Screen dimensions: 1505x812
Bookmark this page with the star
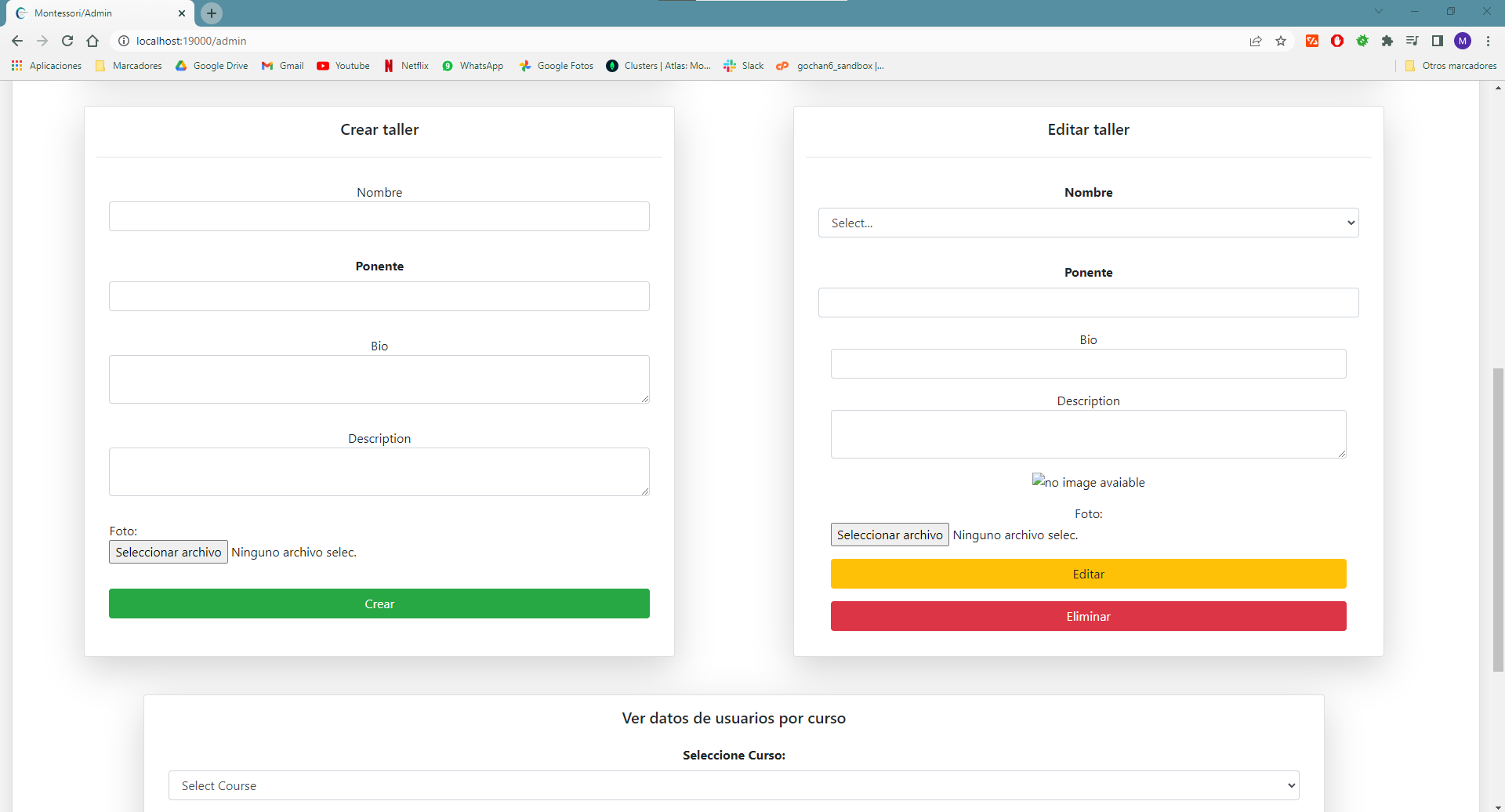coord(1281,41)
